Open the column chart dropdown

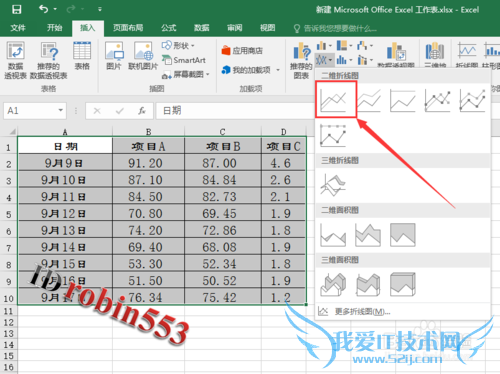click(324, 45)
